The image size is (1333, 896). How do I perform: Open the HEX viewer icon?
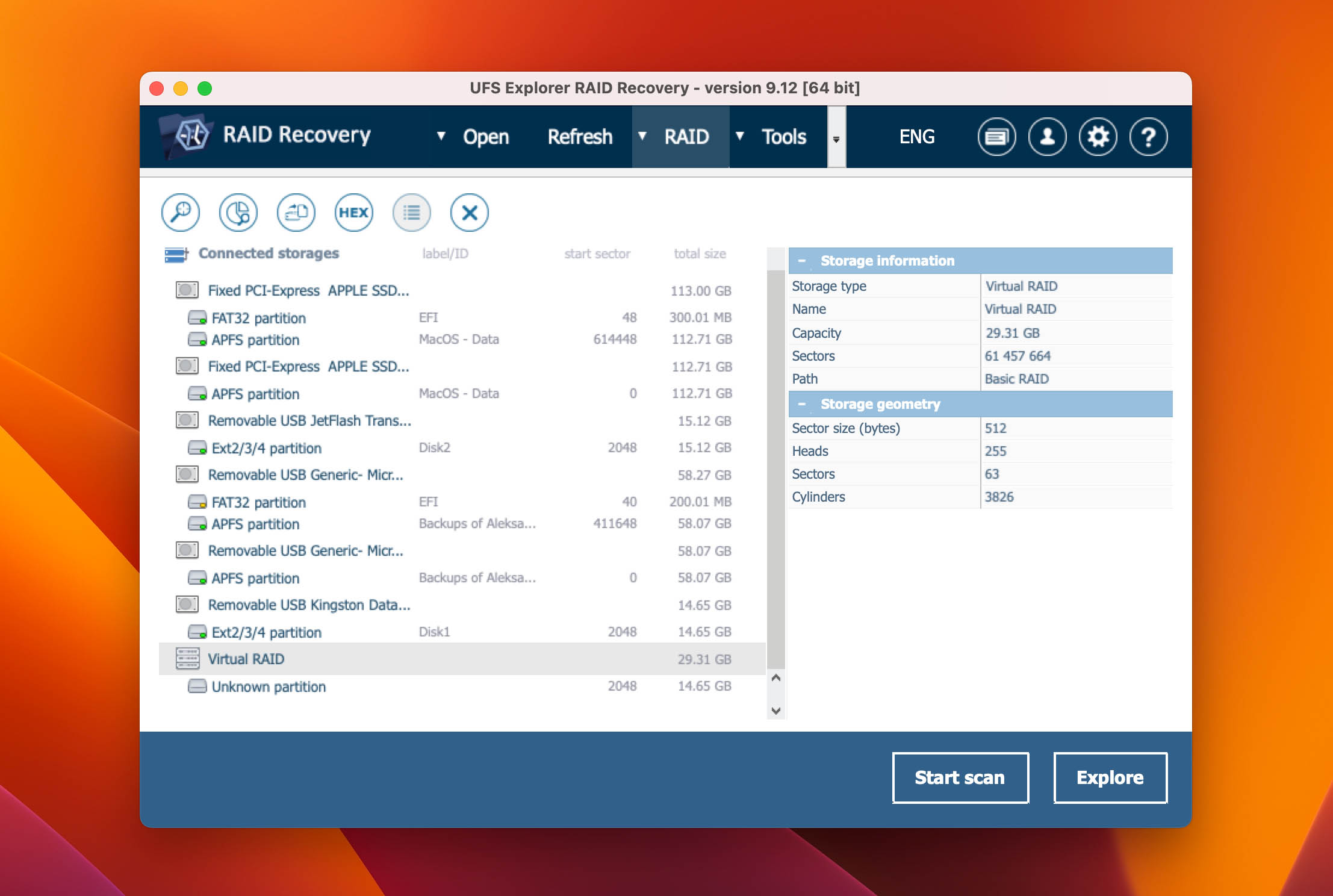pyautogui.click(x=354, y=213)
